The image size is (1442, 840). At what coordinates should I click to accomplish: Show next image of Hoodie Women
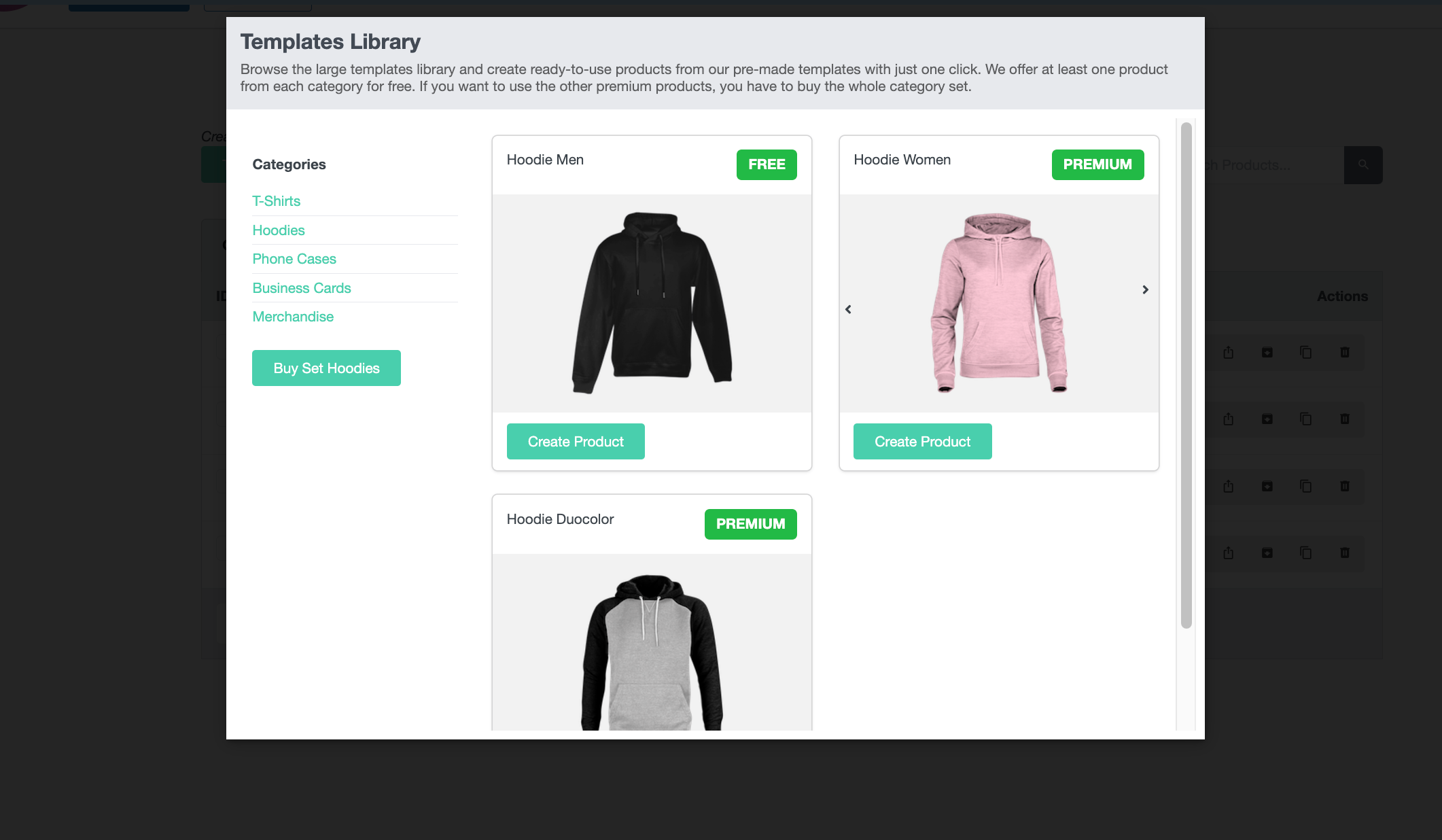click(x=1145, y=290)
